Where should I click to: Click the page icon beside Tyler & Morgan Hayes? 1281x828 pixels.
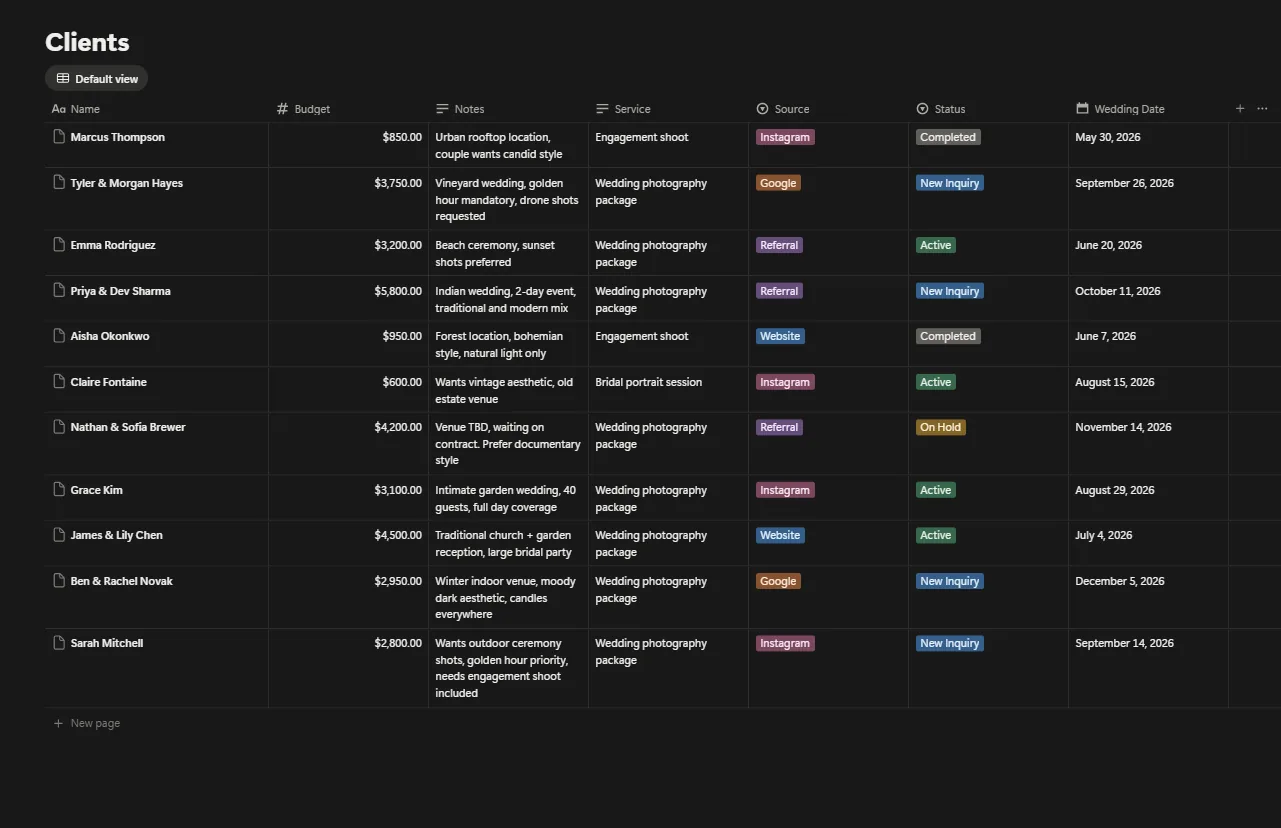click(x=59, y=183)
